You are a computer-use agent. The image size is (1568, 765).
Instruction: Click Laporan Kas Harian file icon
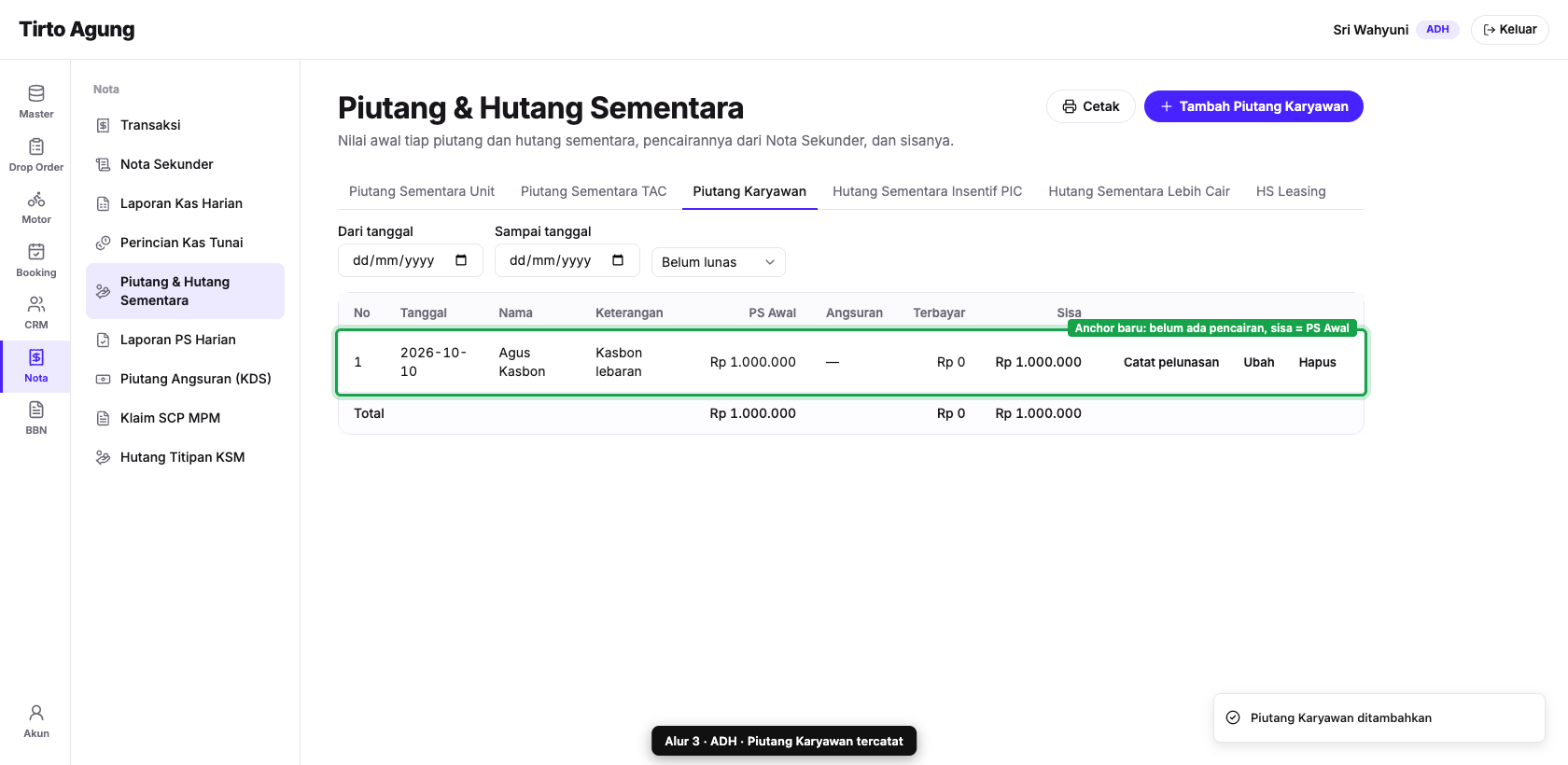tap(104, 203)
